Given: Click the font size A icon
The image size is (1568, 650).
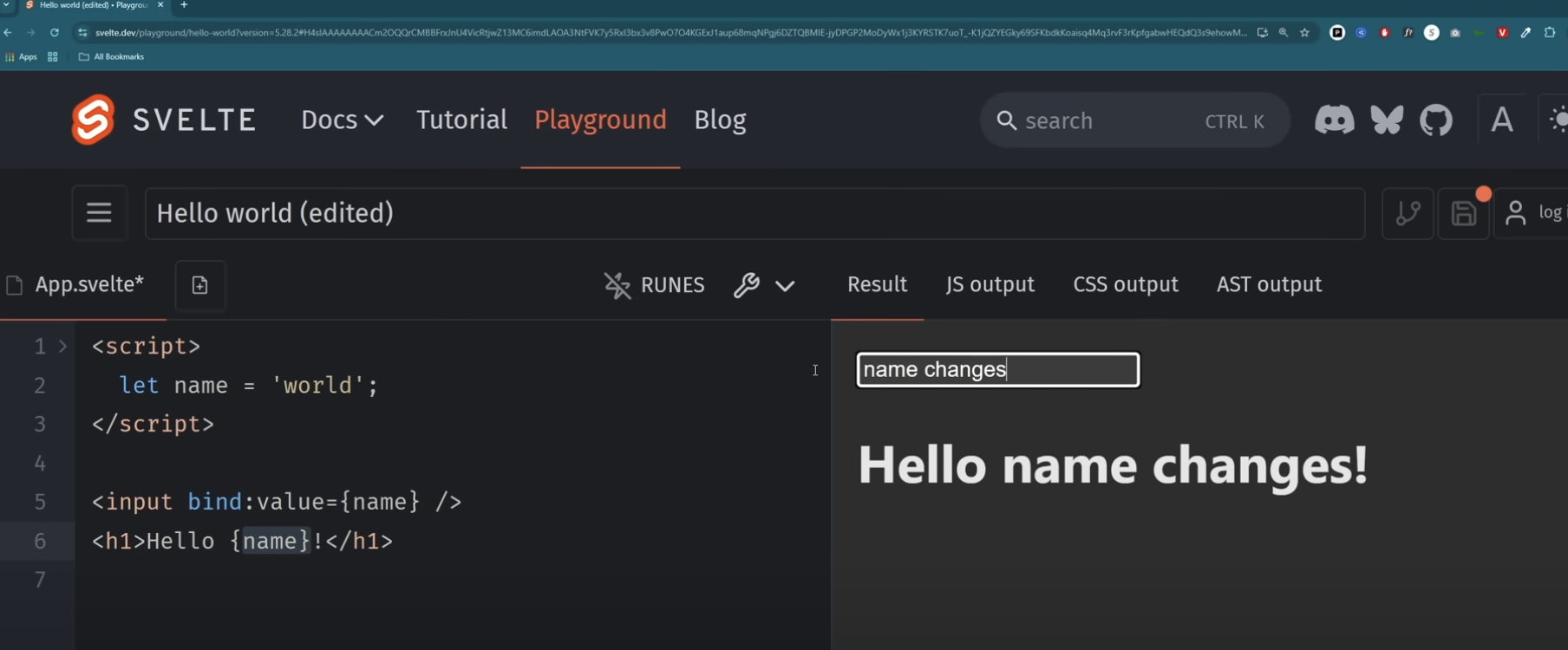Looking at the screenshot, I should click(1502, 120).
